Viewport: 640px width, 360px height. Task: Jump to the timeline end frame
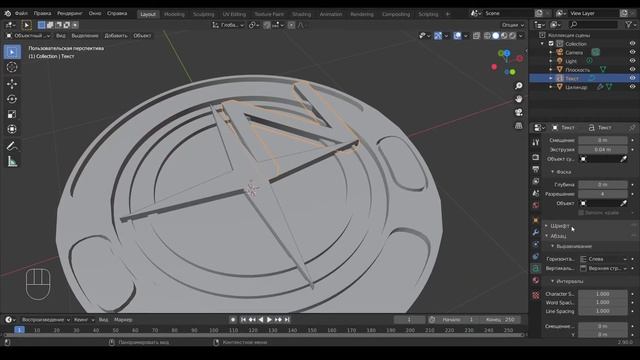287,320
